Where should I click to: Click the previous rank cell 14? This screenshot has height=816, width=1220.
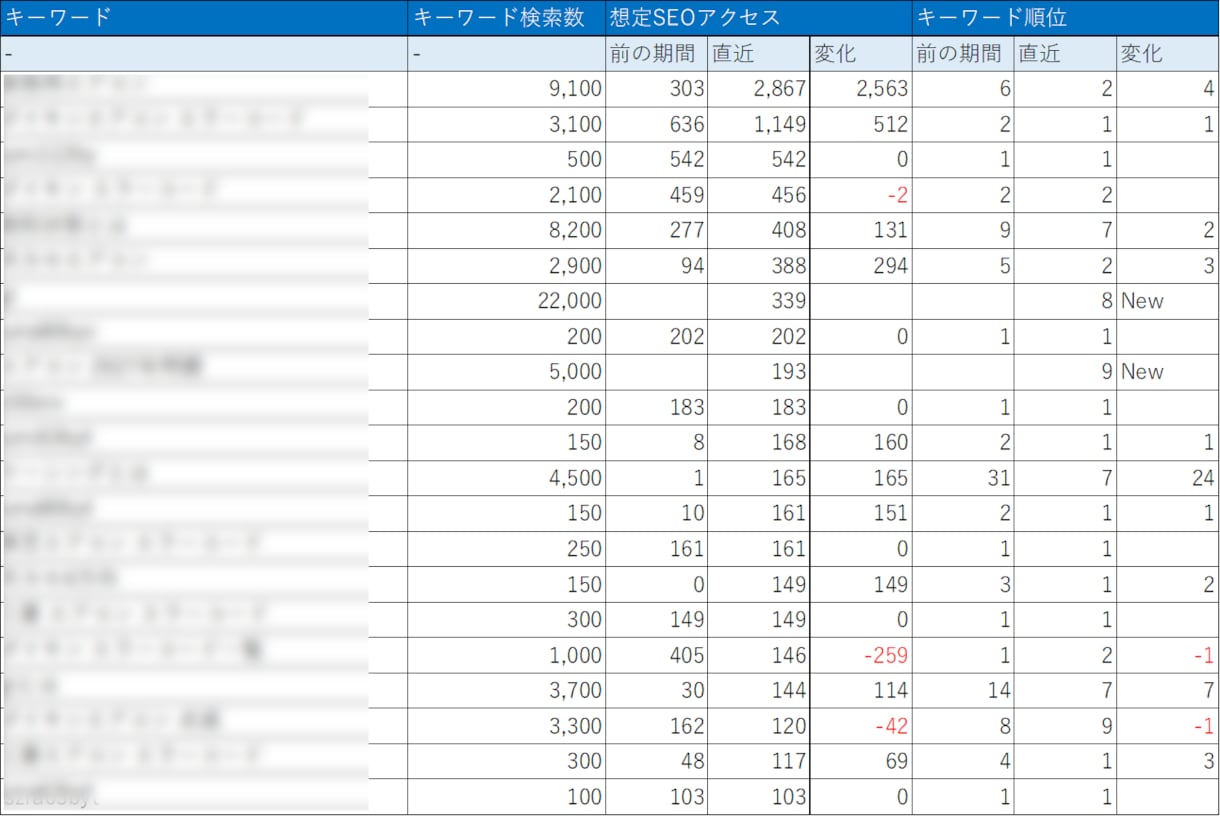point(963,690)
